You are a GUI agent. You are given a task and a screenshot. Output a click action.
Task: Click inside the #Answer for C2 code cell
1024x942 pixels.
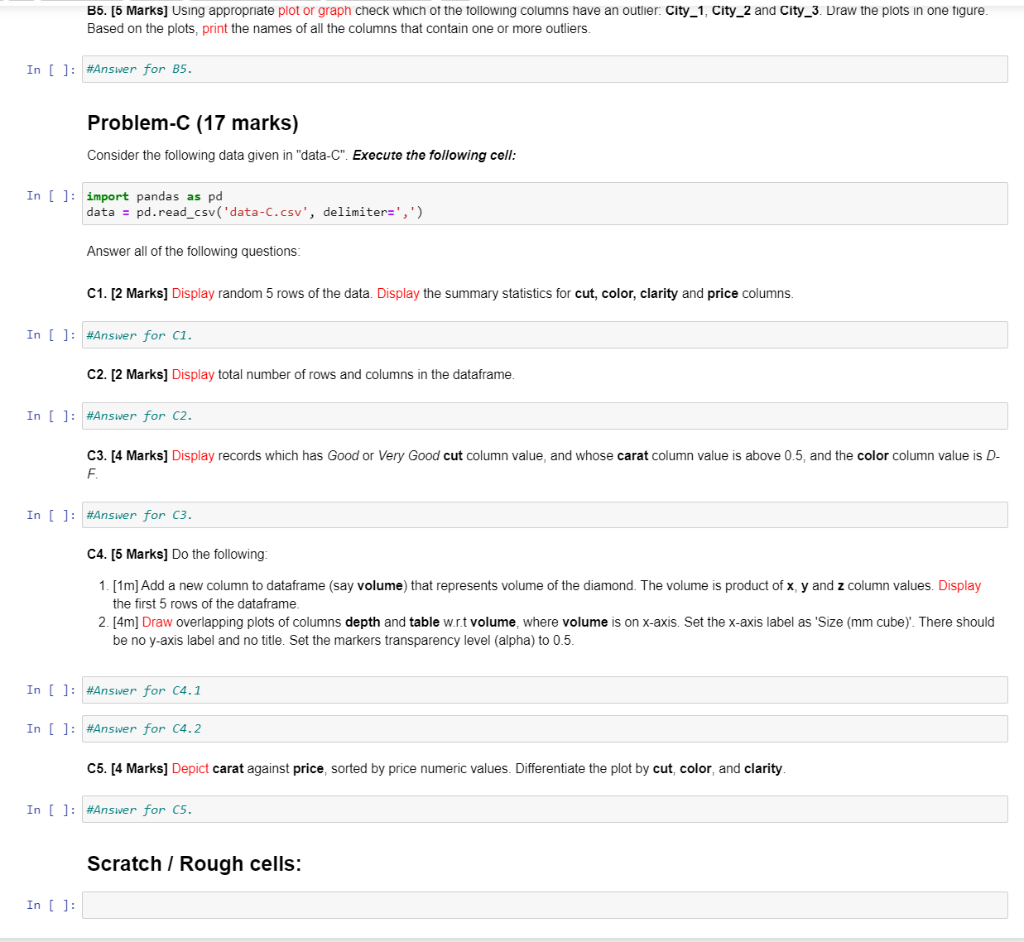(400, 415)
